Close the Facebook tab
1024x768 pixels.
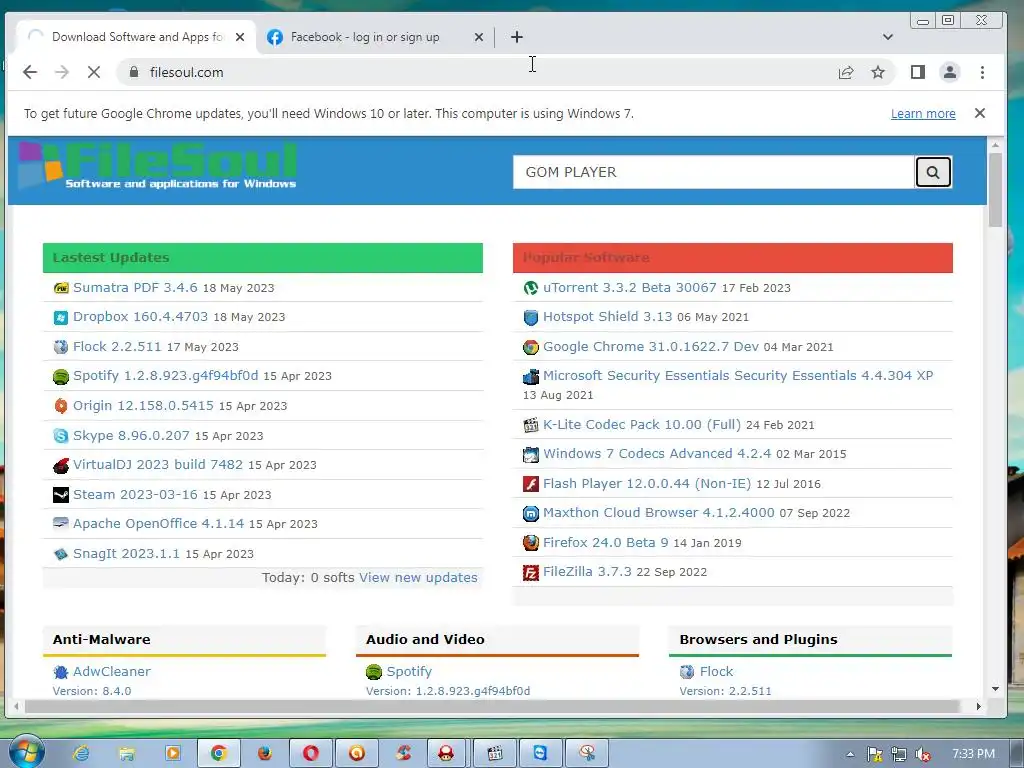click(x=479, y=37)
